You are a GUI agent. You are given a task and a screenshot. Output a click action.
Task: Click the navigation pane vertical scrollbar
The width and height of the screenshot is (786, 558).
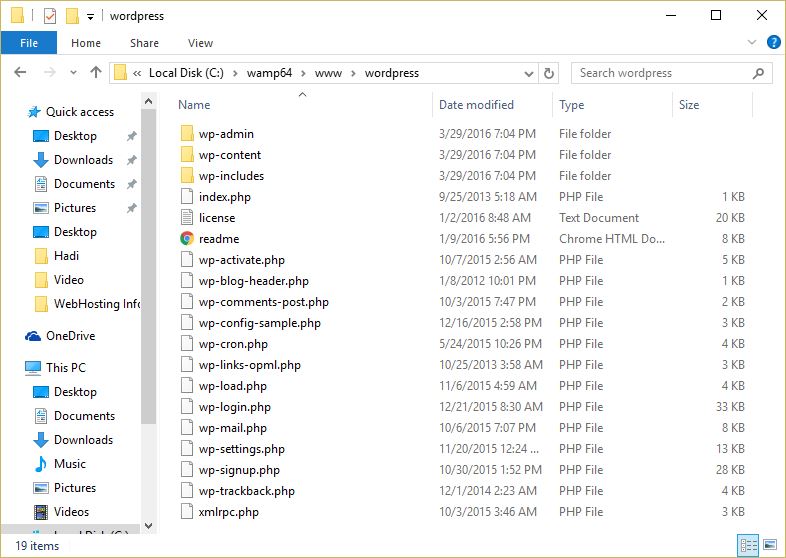149,300
